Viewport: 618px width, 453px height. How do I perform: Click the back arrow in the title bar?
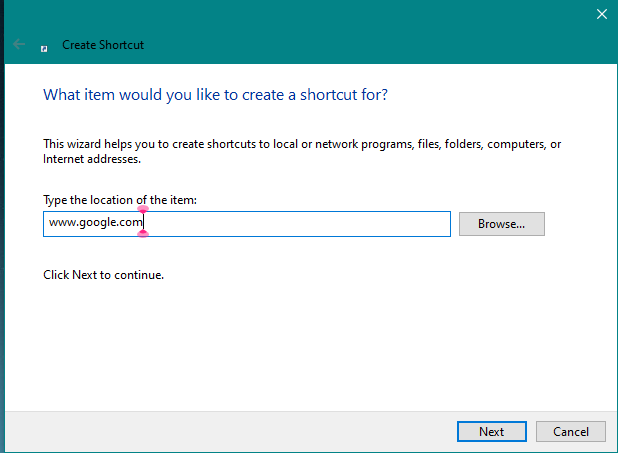(x=19, y=44)
